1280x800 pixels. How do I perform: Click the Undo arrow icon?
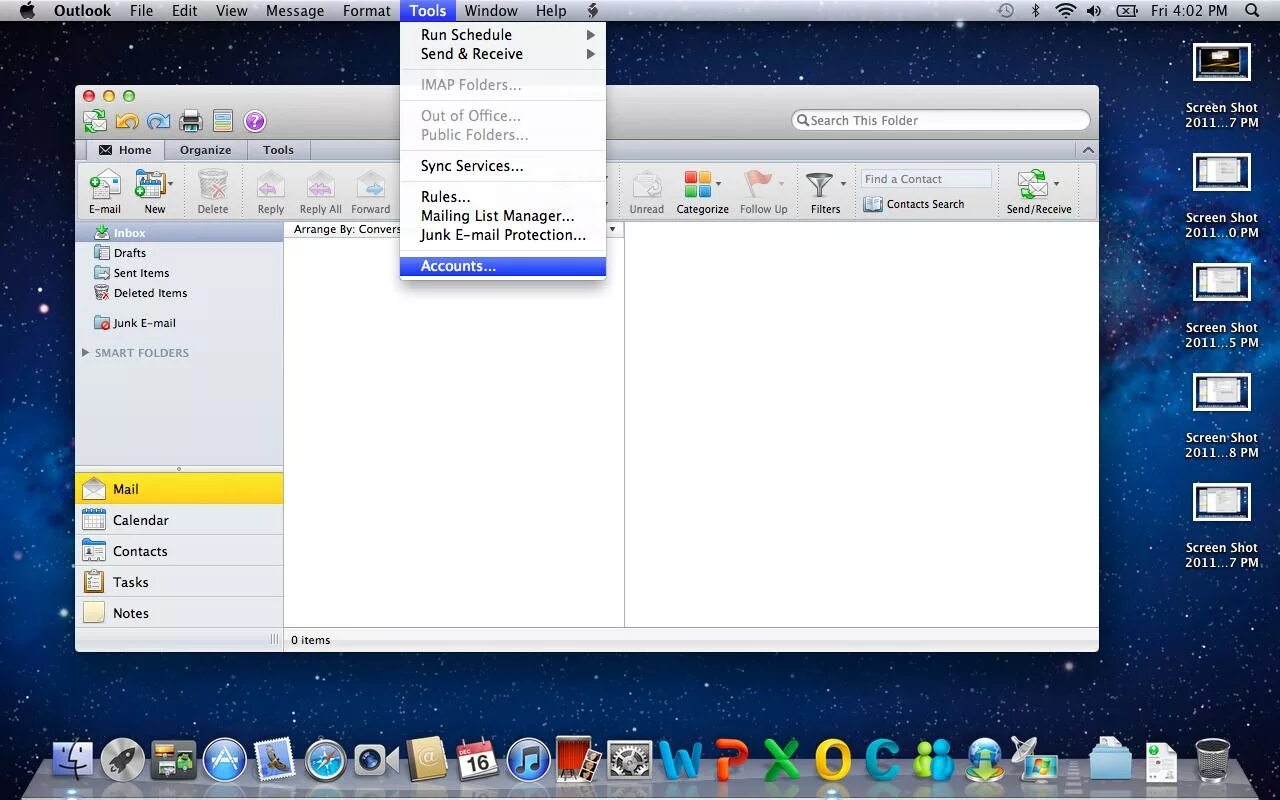[x=127, y=121]
